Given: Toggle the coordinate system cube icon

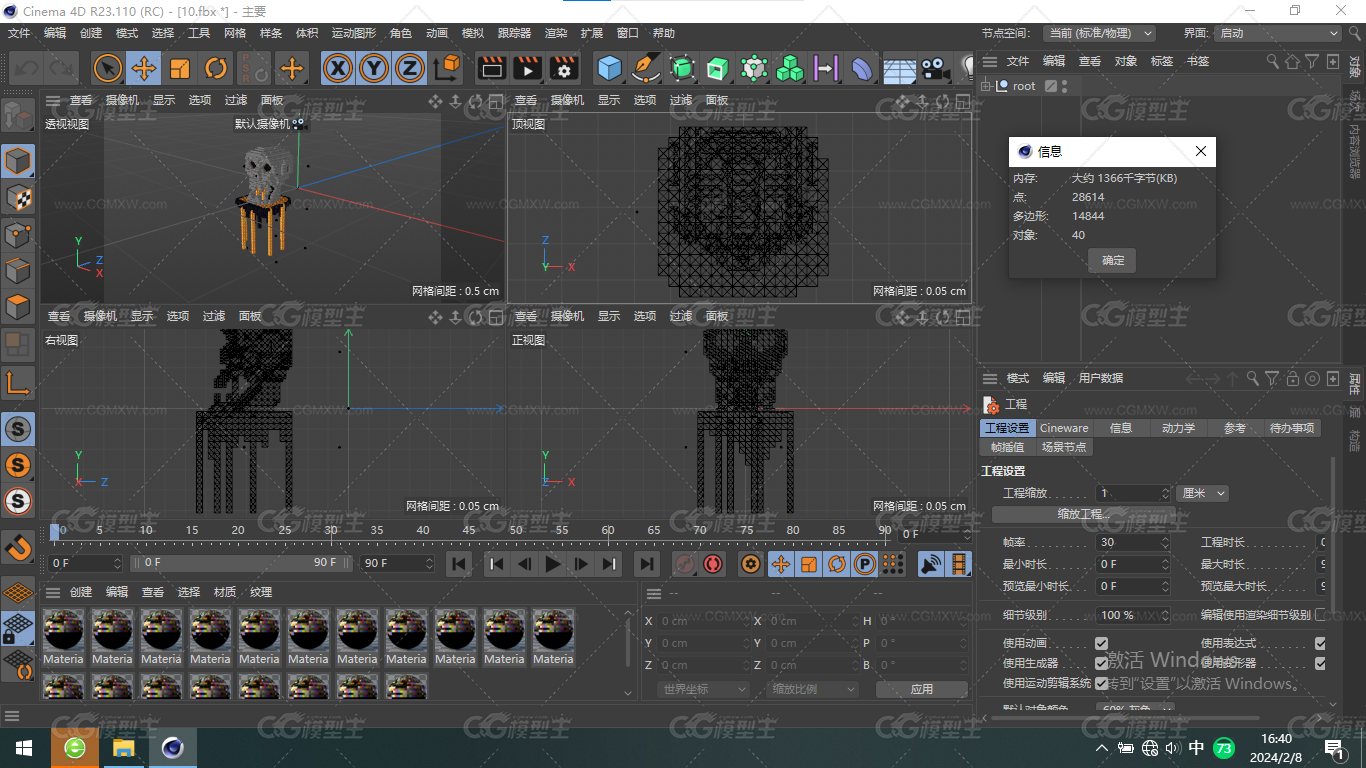Looking at the screenshot, I should (447, 68).
